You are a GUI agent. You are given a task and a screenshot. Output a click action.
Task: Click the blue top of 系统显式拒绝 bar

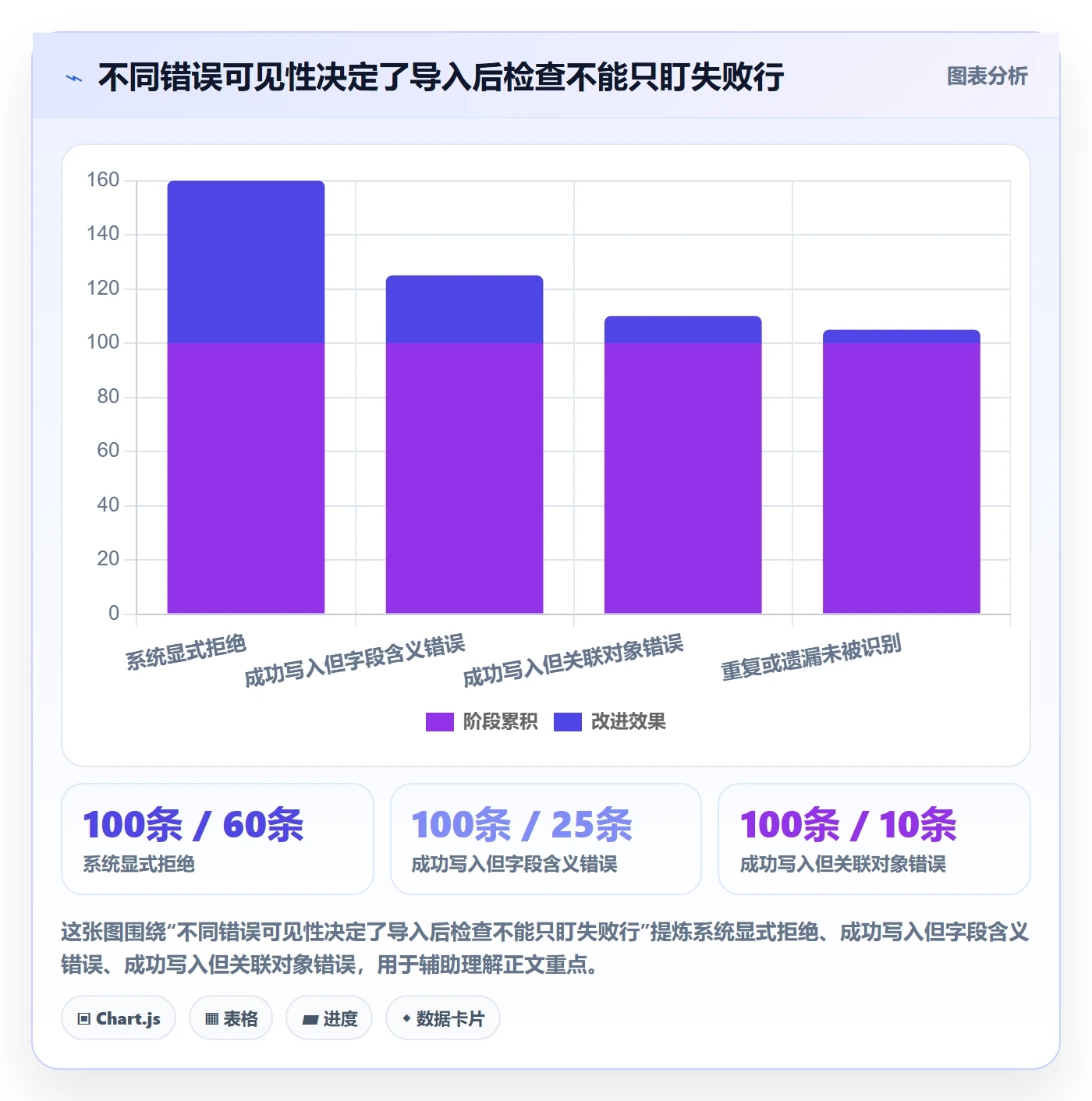click(x=246, y=262)
